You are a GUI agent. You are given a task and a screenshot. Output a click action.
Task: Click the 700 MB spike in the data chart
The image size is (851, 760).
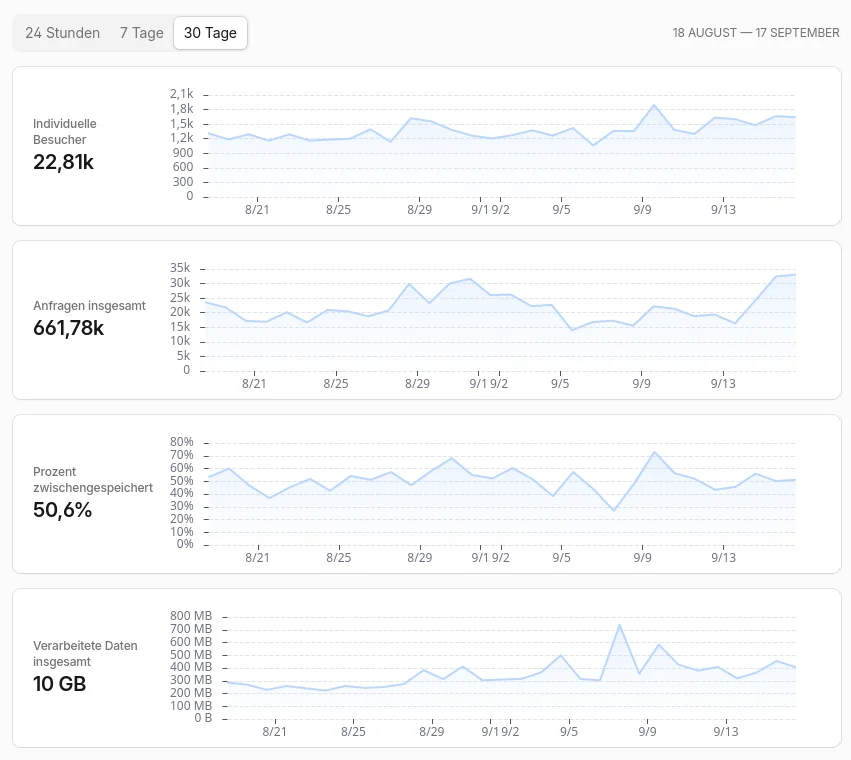coord(619,625)
